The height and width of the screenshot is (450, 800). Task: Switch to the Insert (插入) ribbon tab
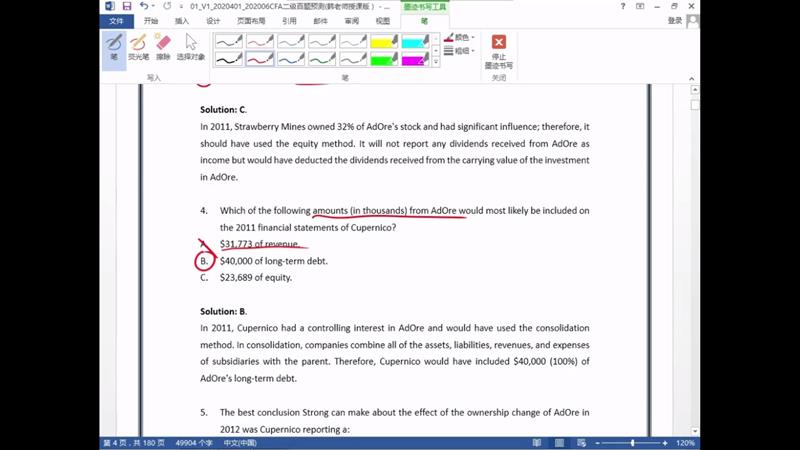[181, 20]
